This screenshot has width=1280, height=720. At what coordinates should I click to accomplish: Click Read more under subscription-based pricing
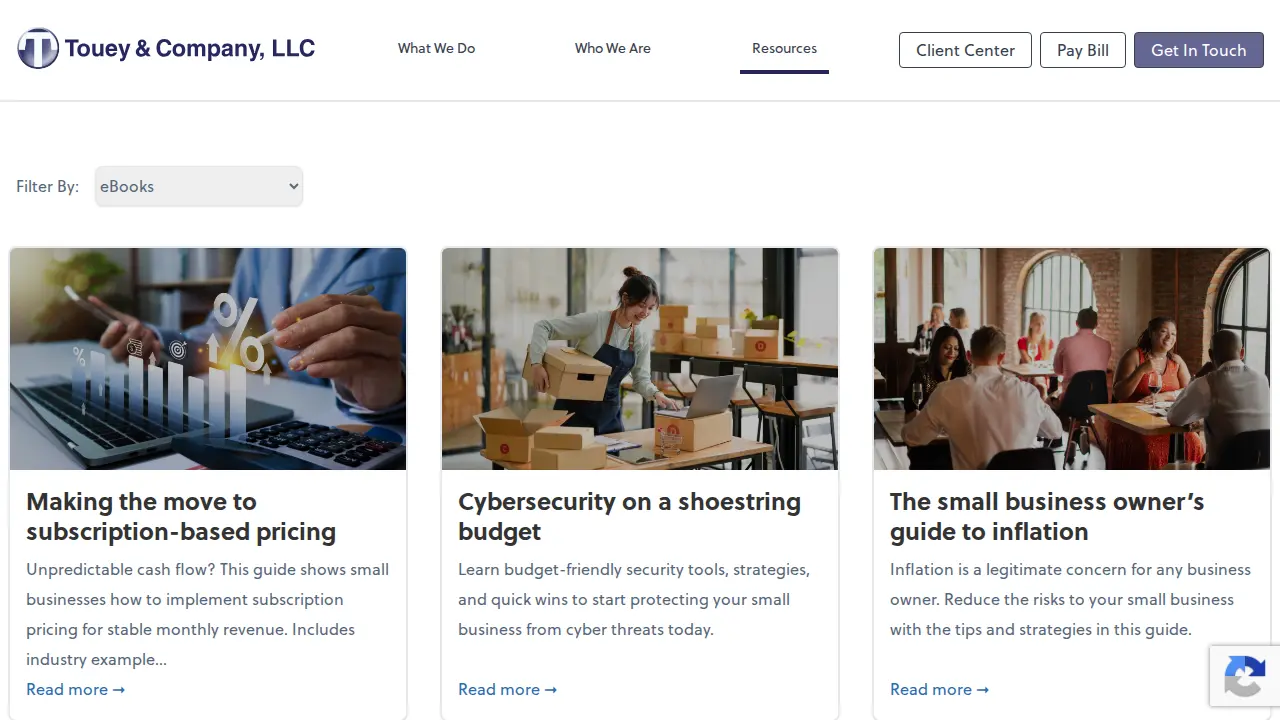click(76, 689)
